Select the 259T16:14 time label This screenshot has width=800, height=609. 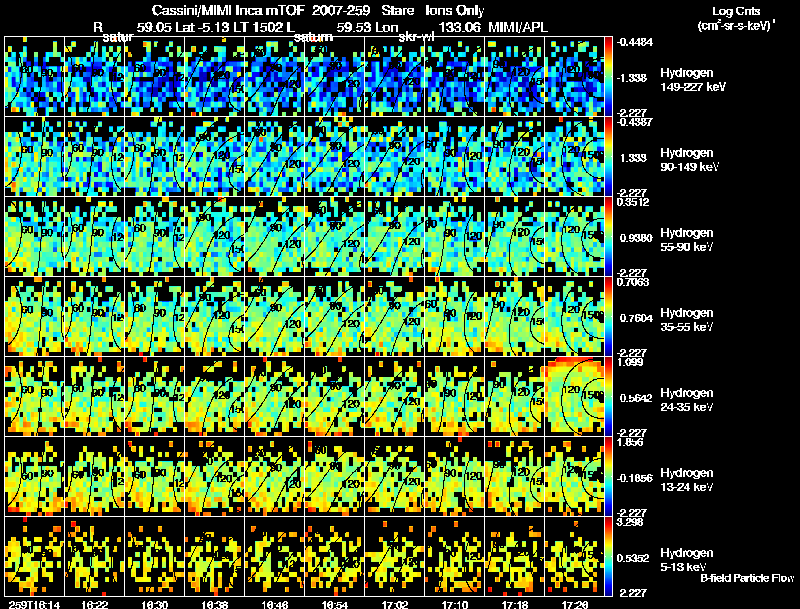(34, 604)
